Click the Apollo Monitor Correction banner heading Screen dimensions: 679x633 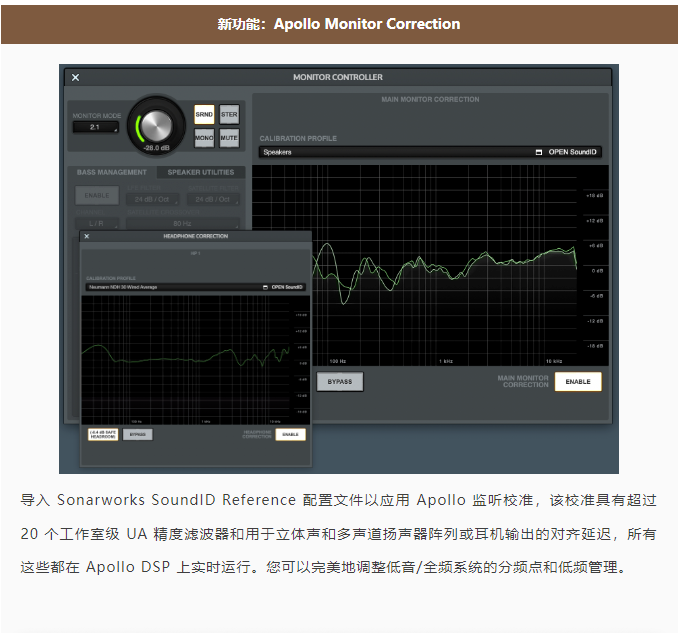[x=339, y=24]
